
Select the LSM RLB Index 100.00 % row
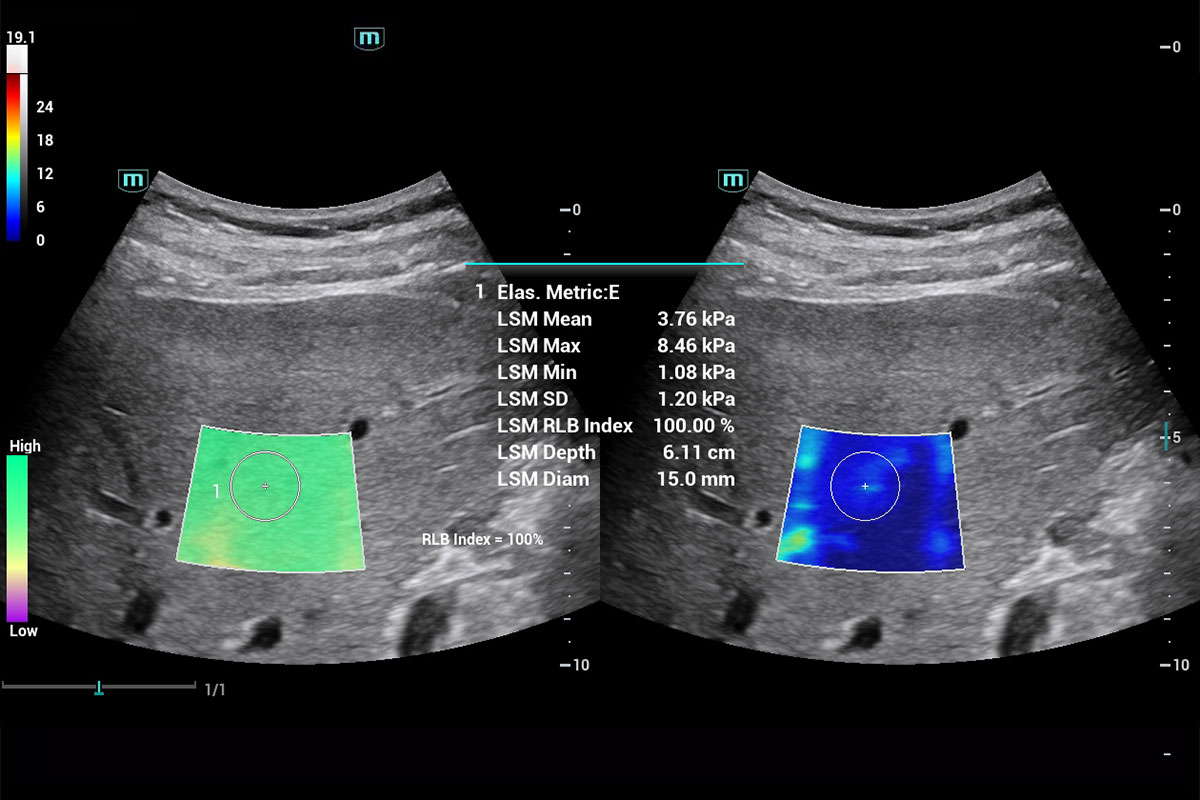point(615,426)
